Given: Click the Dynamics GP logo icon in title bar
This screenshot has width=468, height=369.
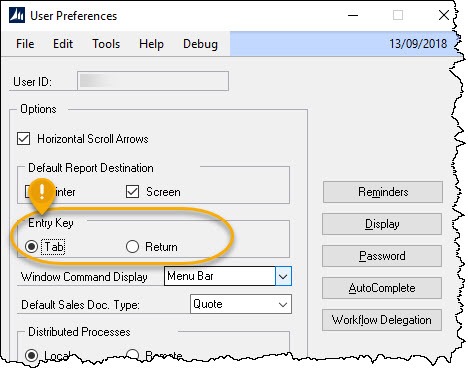Looking at the screenshot, I should click(17, 15).
